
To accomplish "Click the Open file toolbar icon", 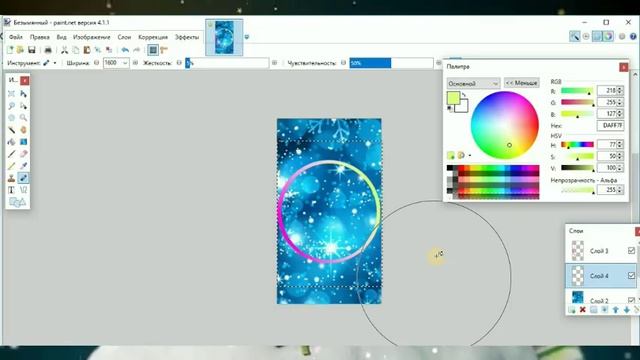I will (20, 50).
